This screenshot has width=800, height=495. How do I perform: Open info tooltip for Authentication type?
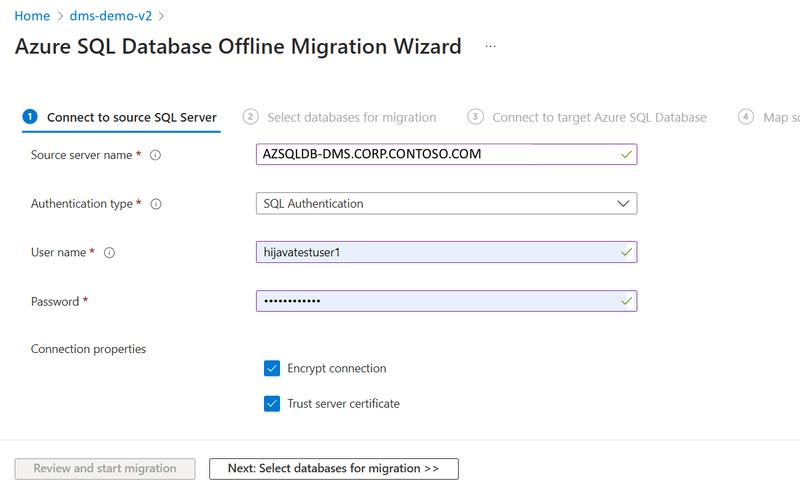[x=156, y=204]
